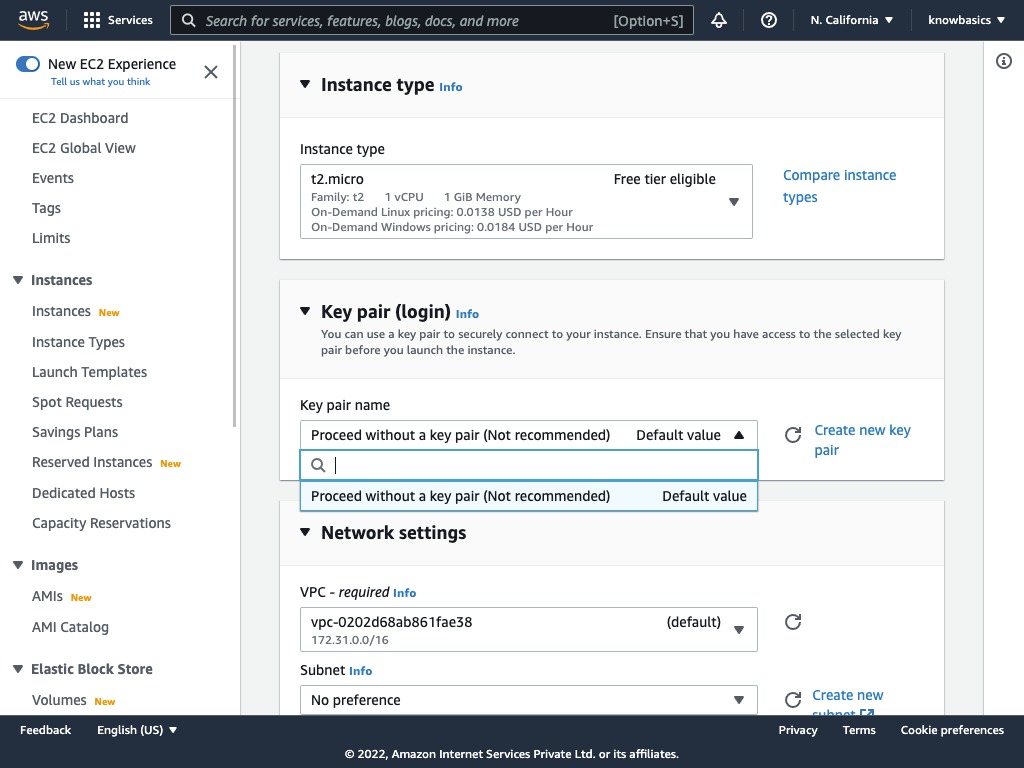Open Reserved Instances page
Screen dimensions: 1024x768
[x=92, y=462]
